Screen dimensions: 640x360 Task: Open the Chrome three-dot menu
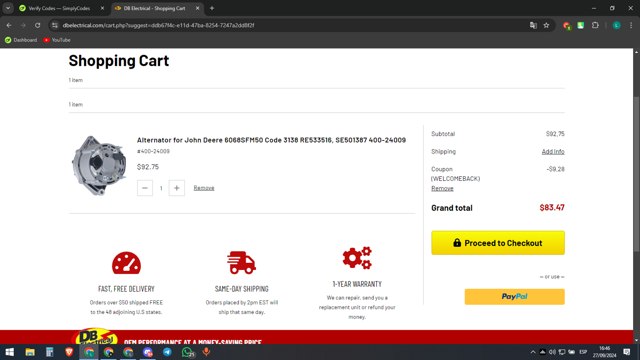pos(631,25)
